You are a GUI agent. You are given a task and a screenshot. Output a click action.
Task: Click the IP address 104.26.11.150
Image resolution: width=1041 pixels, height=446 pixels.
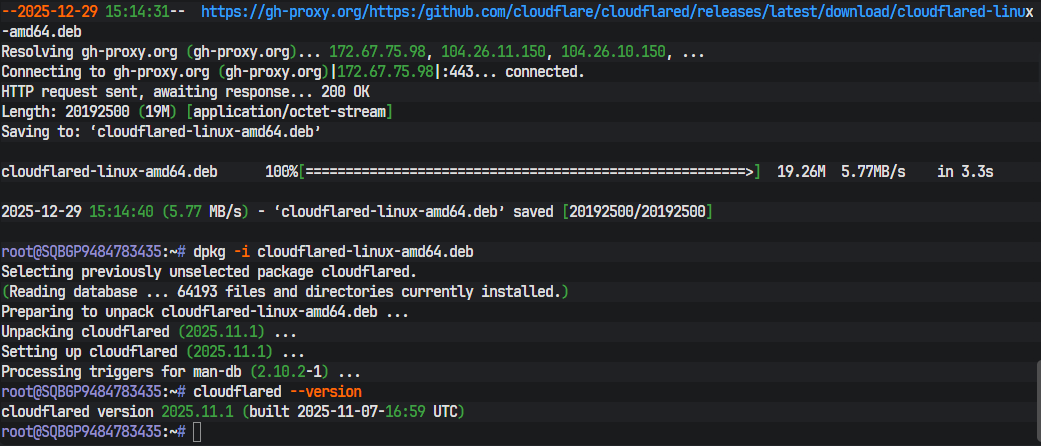pyautogui.click(x=493, y=52)
